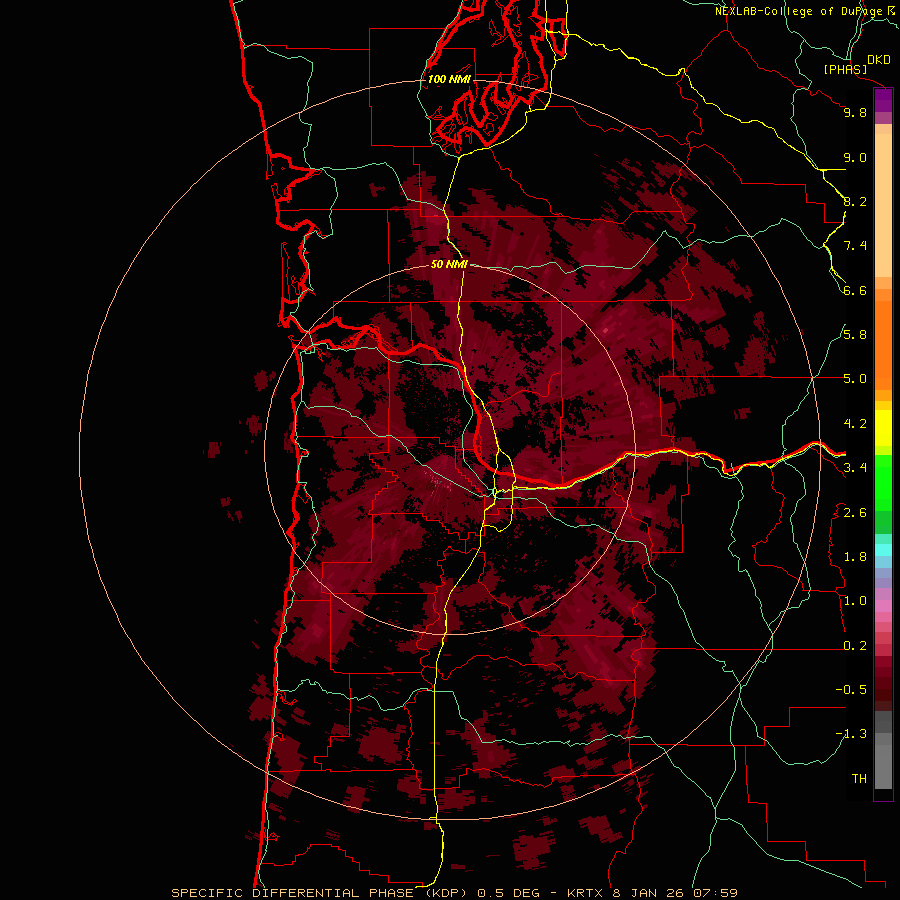
Task: Click the yellow band of the color scale
Action: click(x=883, y=428)
